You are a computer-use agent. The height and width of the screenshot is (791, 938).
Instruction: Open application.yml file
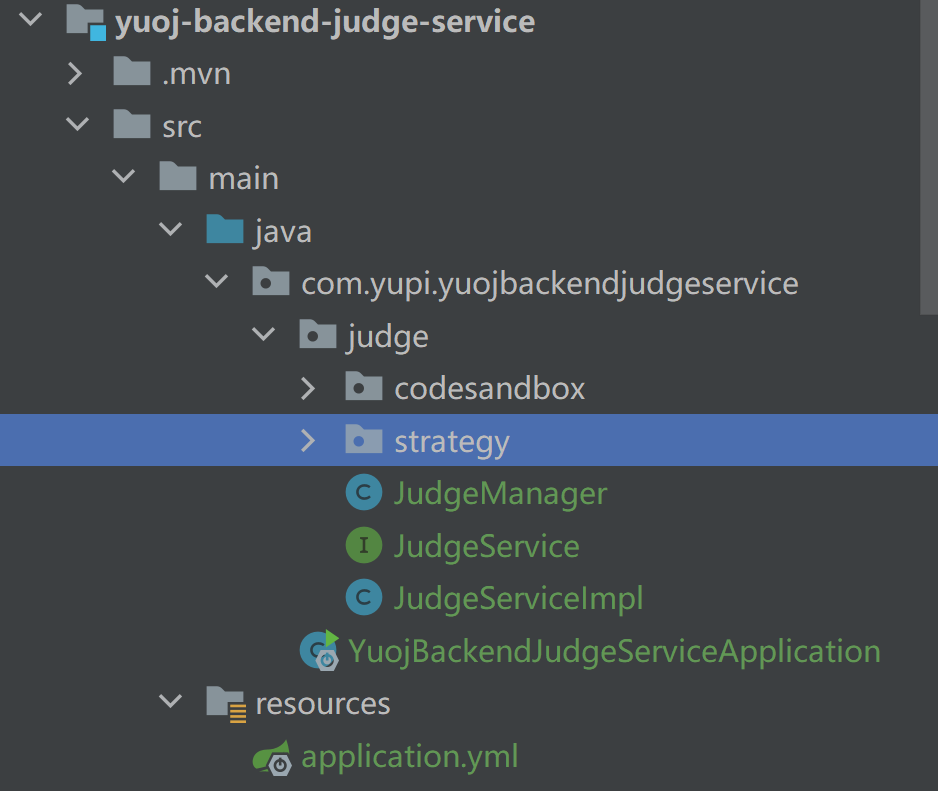click(410, 757)
